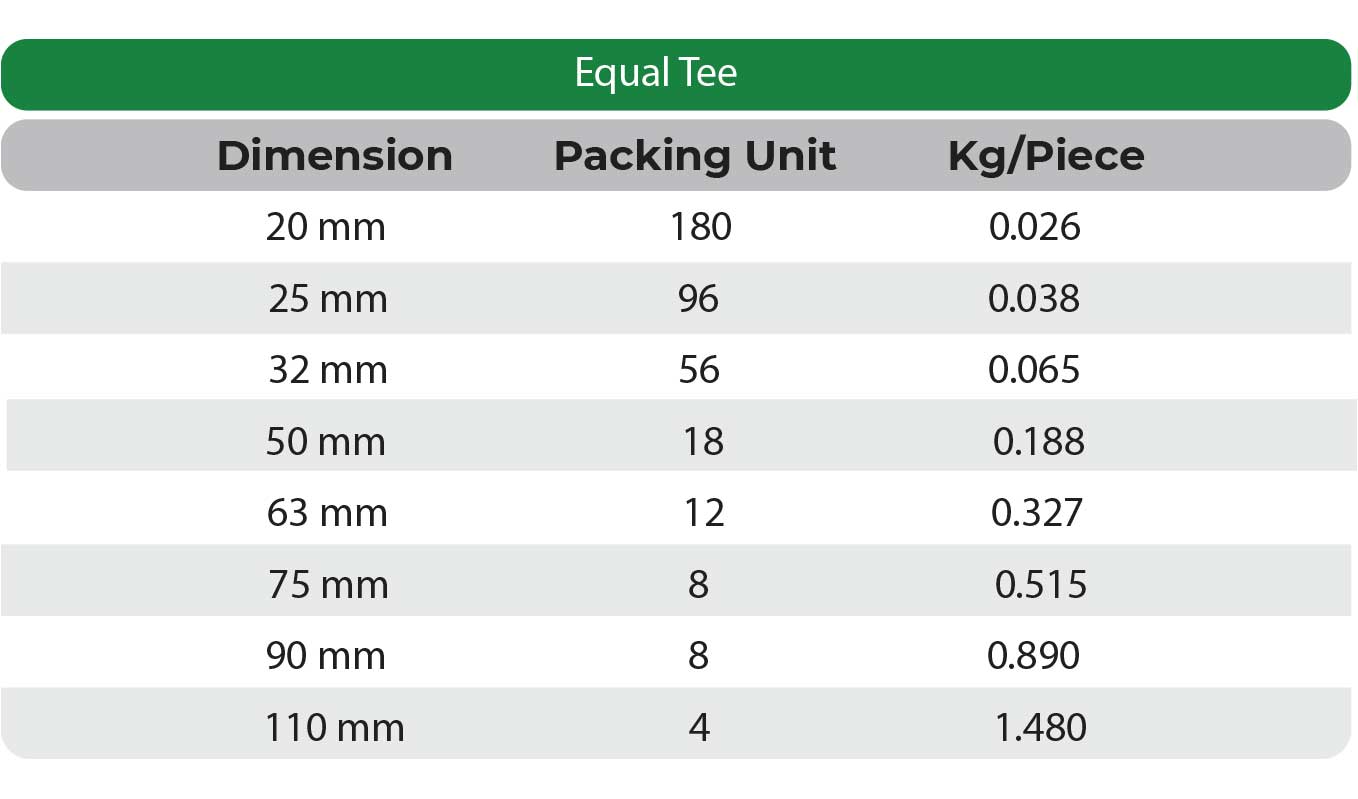This screenshot has width=1358, height=799.
Task: Click packing unit value 56
Action: tap(698, 370)
